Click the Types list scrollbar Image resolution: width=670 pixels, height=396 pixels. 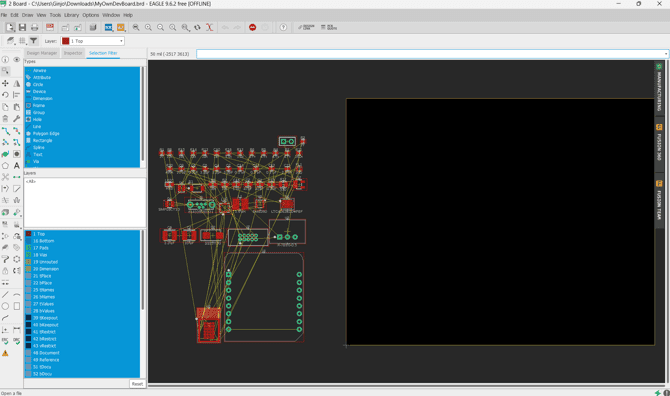tap(143, 115)
